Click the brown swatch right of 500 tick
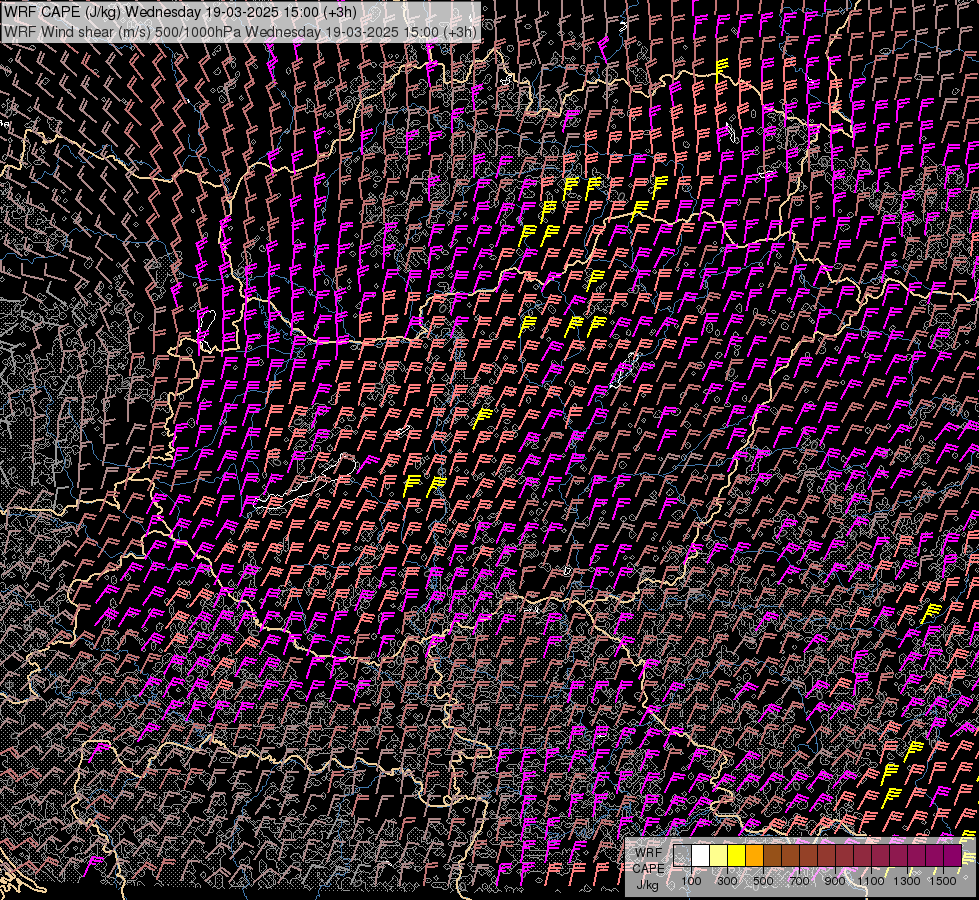This screenshot has height=900, width=979. pos(772,856)
